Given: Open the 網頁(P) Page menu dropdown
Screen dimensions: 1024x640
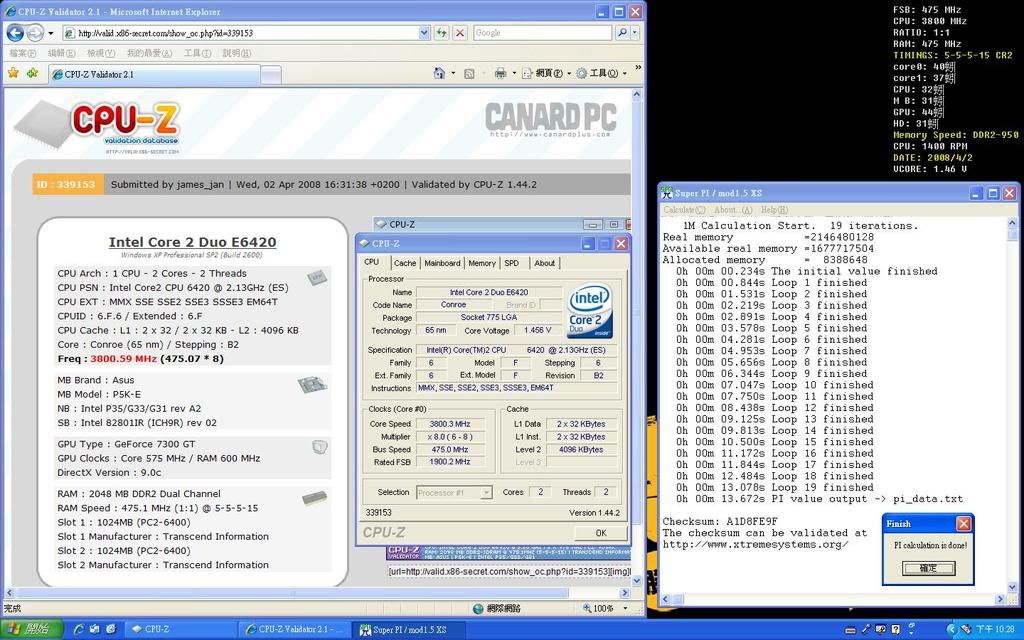Looking at the screenshot, I should pyautogui.click(x=547, y=73).
